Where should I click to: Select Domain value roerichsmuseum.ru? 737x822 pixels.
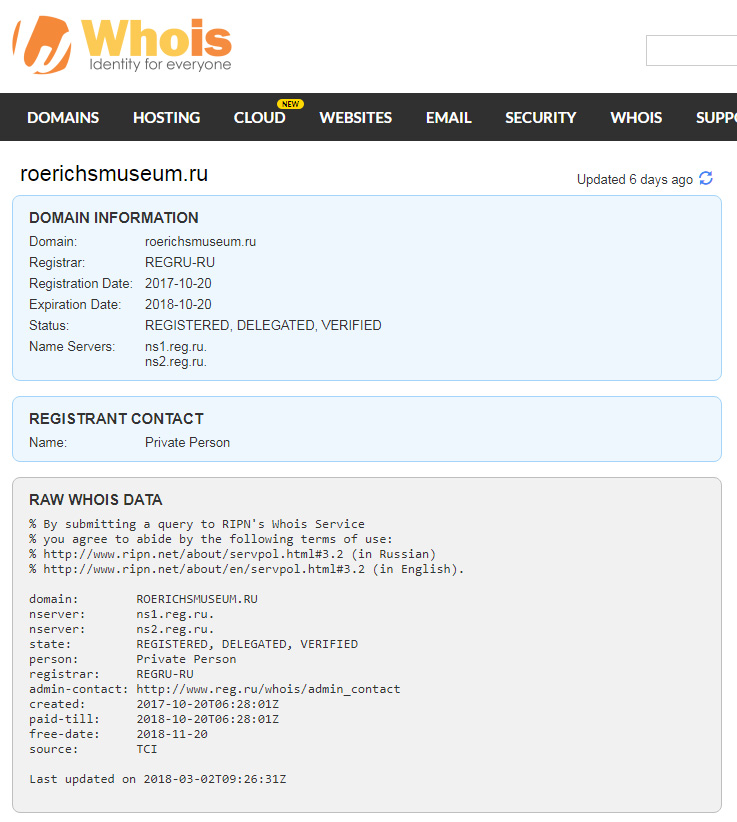click(200, 242)
